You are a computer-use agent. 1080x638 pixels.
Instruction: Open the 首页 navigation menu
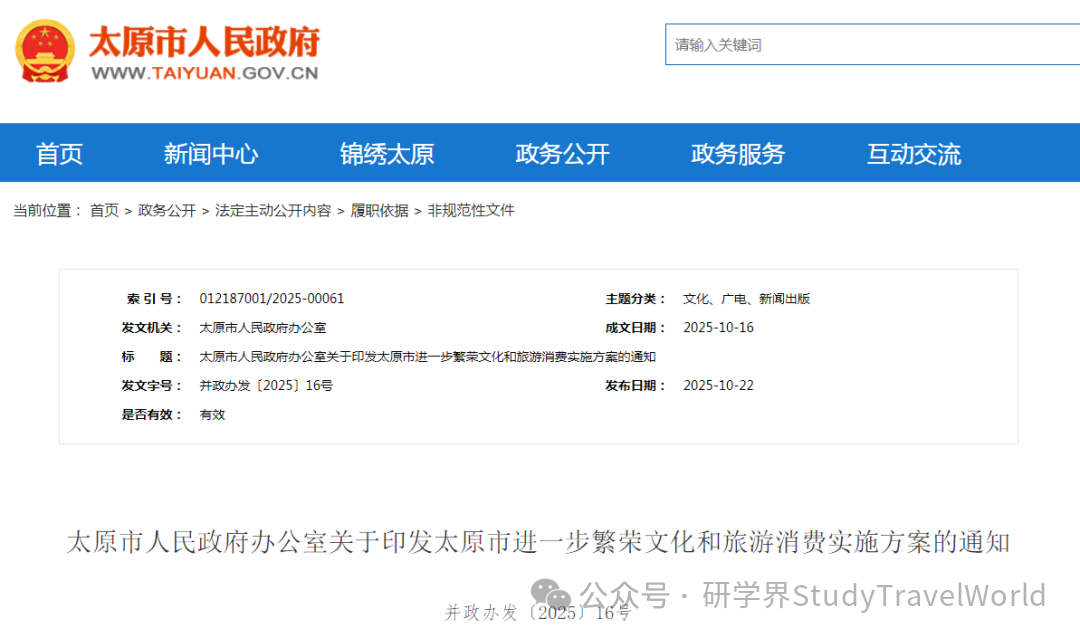click(59, 152)
